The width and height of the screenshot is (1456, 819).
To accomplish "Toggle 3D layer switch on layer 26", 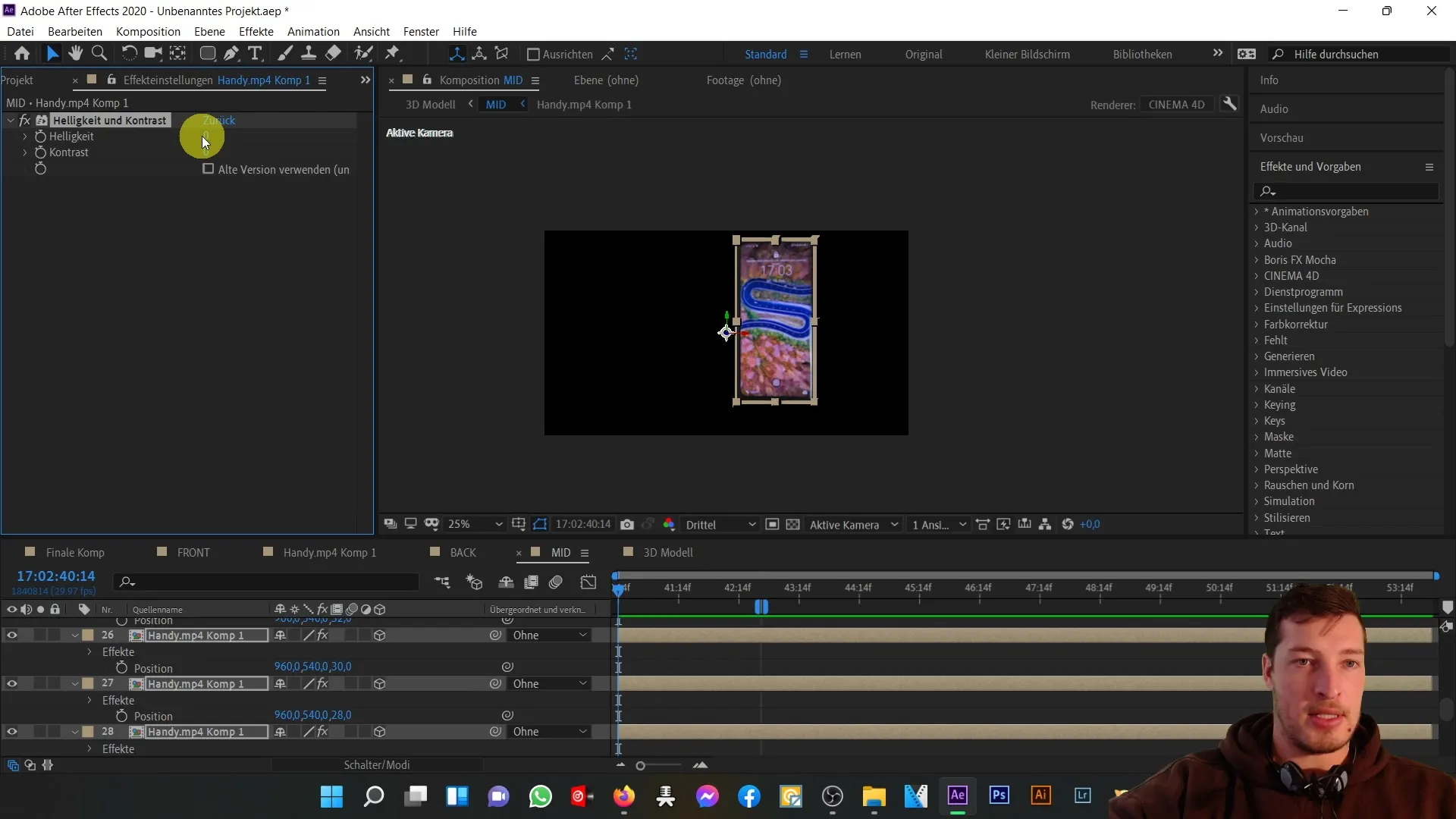I will [x=380, y=635].
